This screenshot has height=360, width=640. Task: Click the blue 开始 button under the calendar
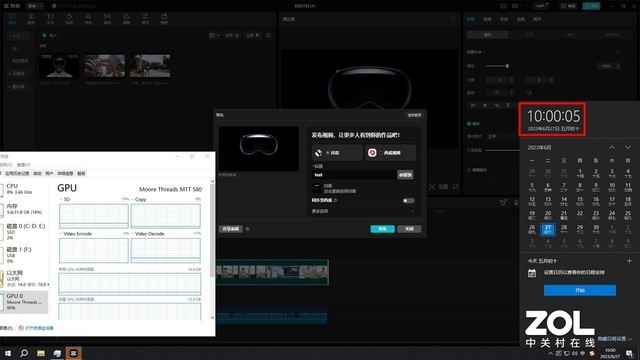[580, 290]
